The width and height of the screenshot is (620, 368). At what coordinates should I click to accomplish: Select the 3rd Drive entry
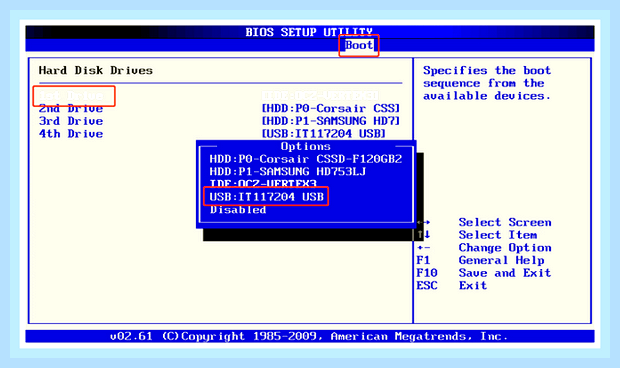tap(71, 121)
